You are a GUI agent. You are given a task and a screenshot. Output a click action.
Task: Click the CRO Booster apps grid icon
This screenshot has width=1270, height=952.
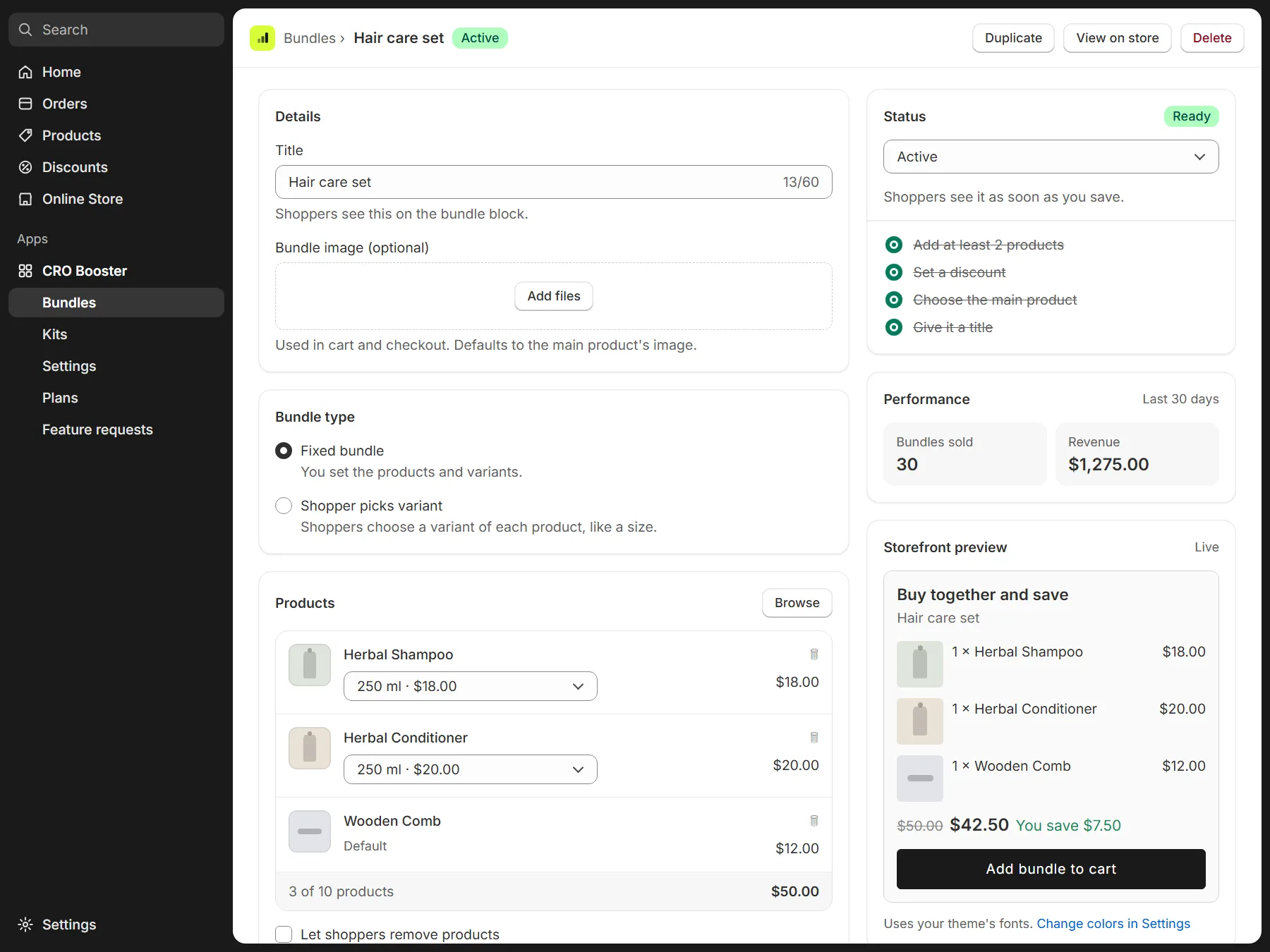click(25, 271)
